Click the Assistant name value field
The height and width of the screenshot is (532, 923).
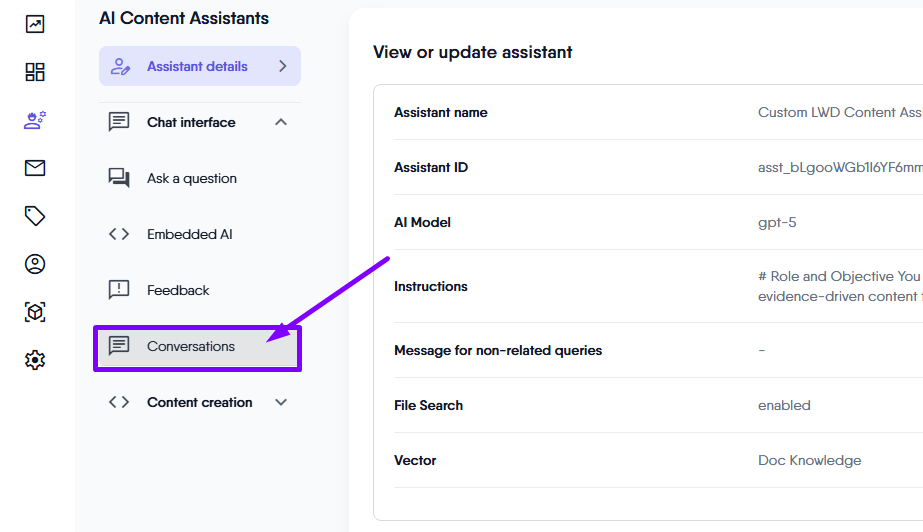tap(838, 112)
